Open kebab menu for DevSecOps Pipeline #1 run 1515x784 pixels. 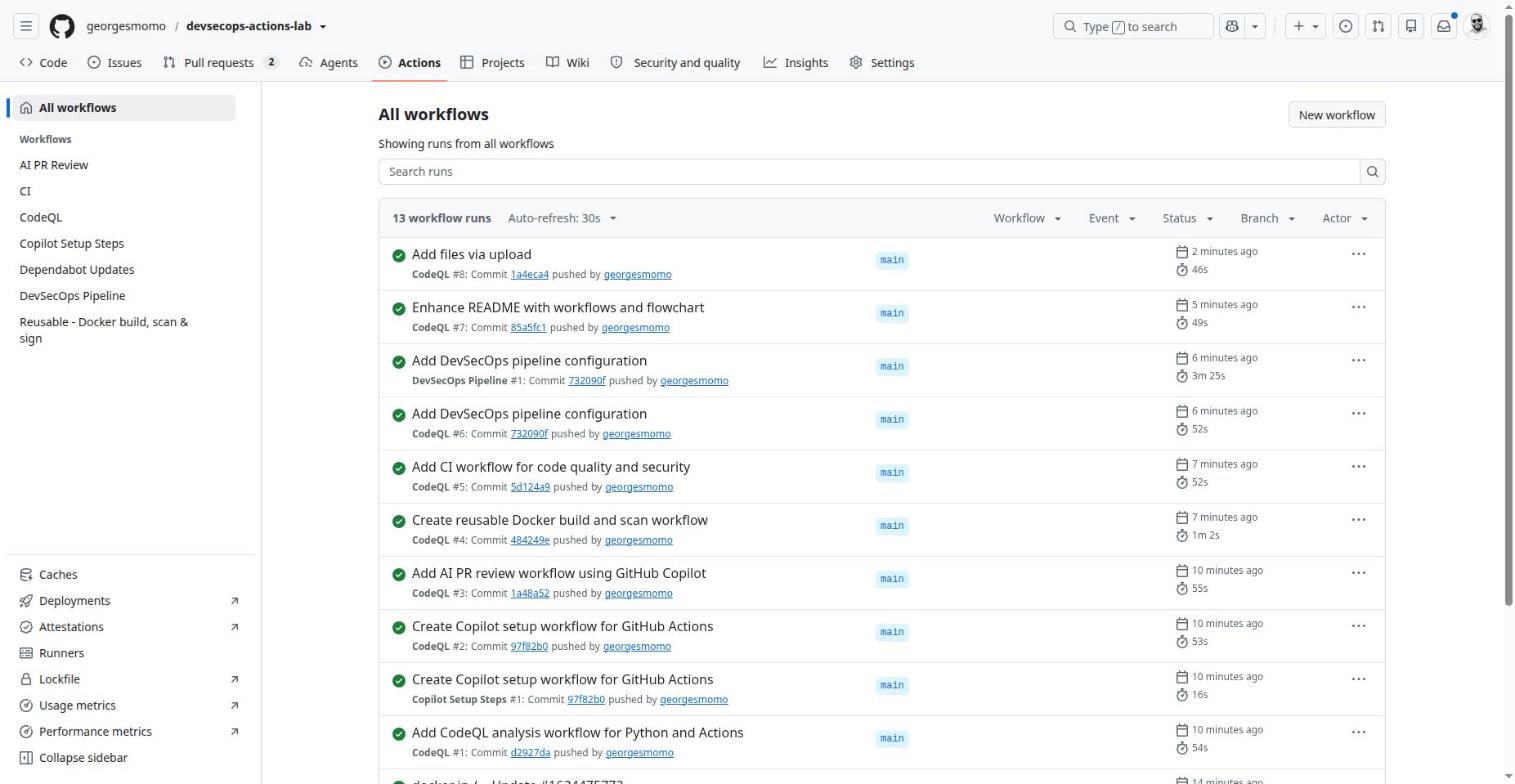(x=1359, y=360)
